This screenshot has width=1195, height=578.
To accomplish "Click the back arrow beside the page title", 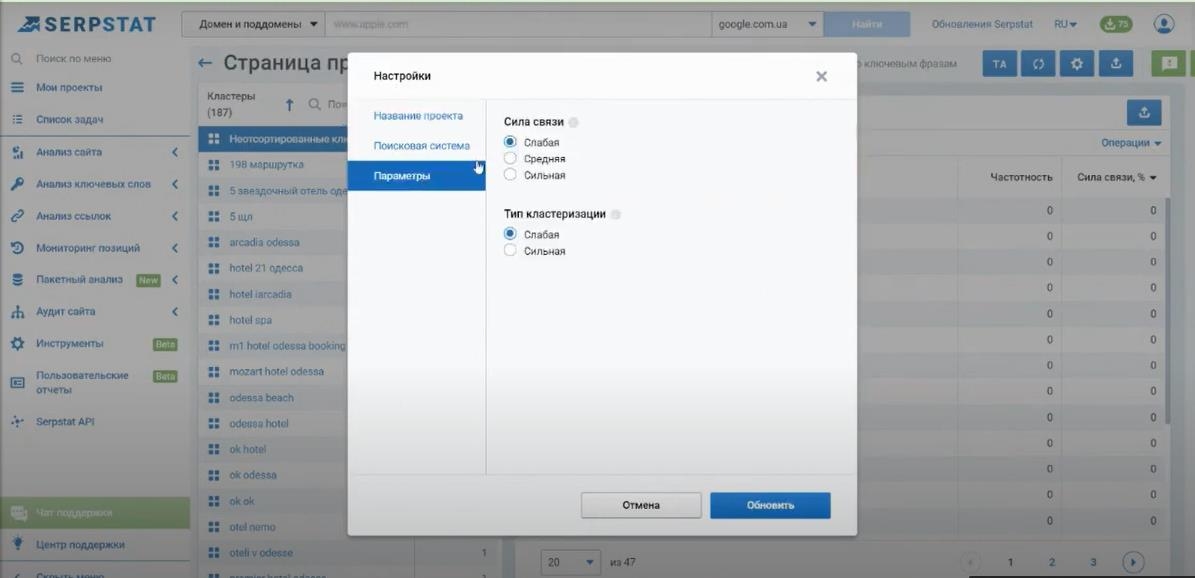I will pyautogui.click(x=204, y=63).
